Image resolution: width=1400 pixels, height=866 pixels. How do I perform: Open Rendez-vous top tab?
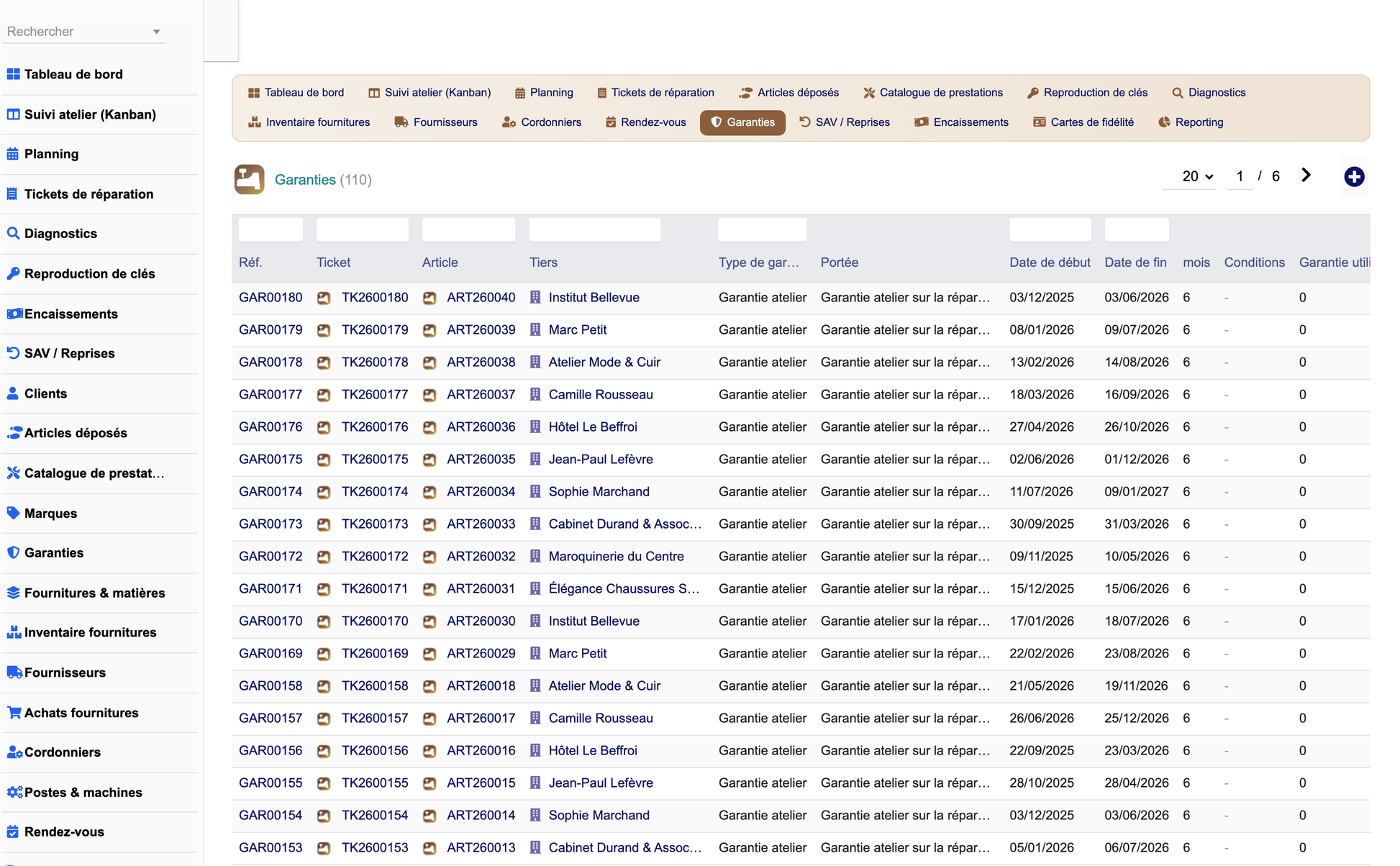pyautogui.click(x=645, y=122)
